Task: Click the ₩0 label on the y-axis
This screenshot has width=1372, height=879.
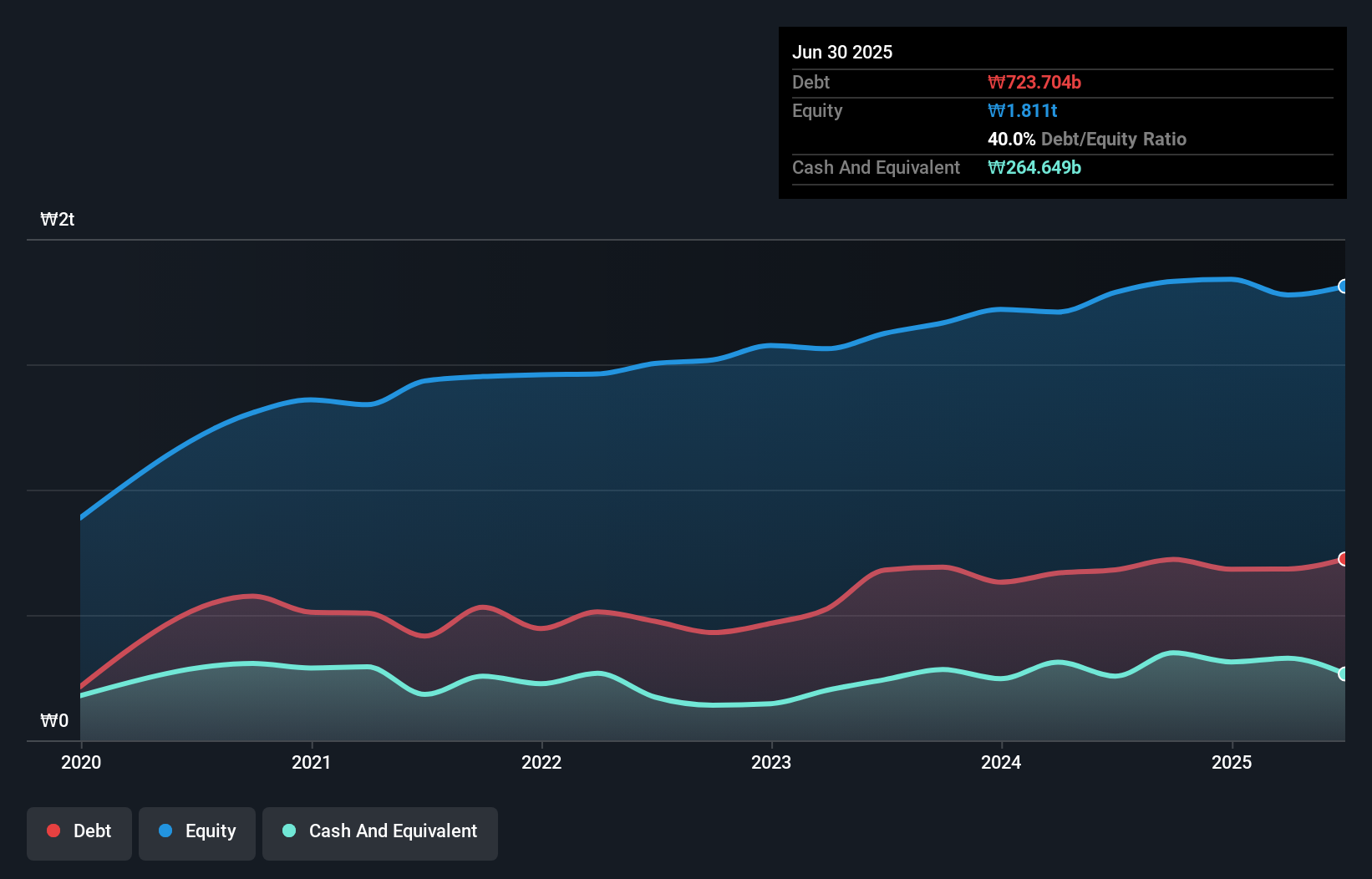Action: tap(55, 719)
